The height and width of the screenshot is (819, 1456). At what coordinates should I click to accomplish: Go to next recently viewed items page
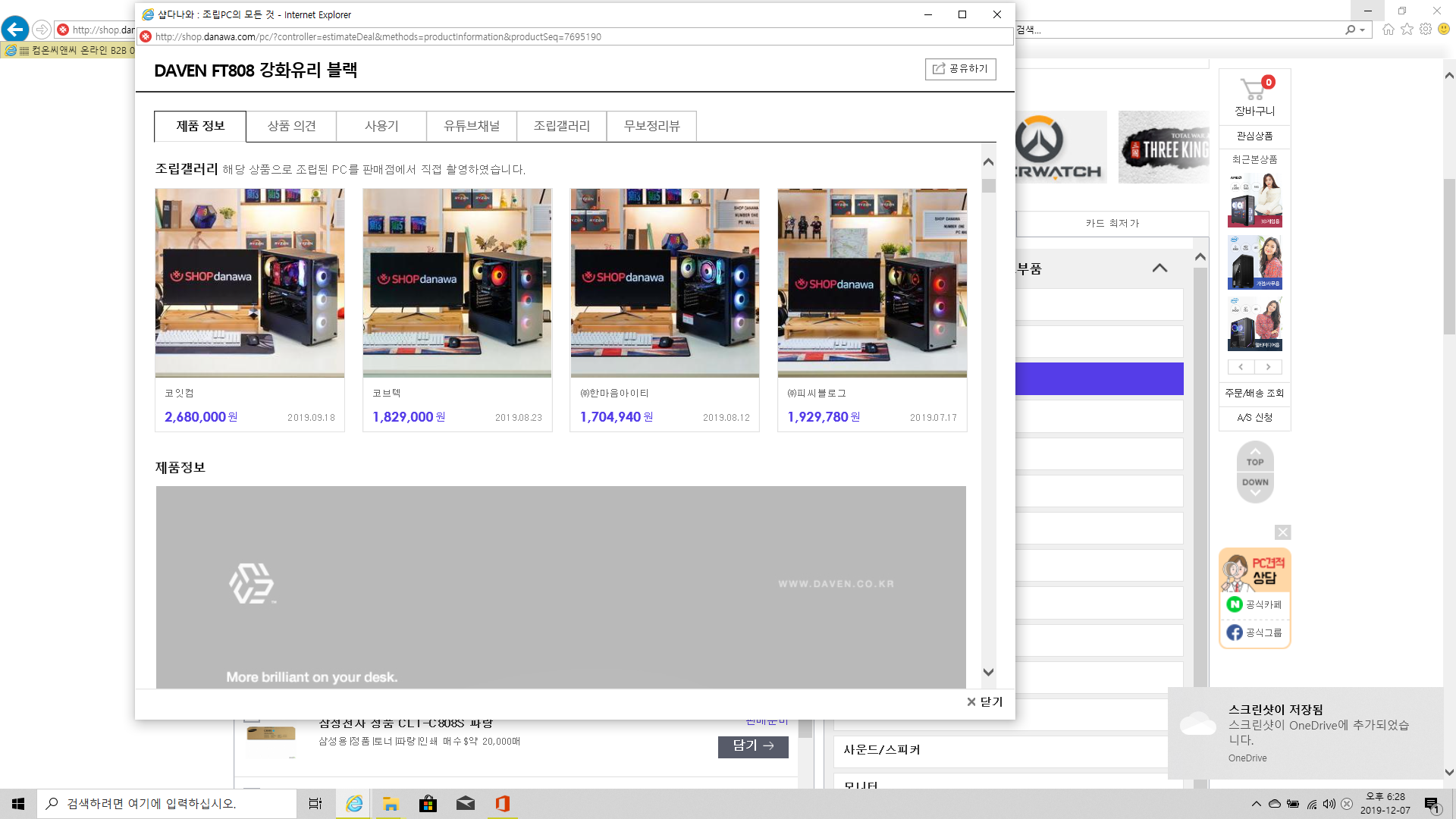(1268, 367)
